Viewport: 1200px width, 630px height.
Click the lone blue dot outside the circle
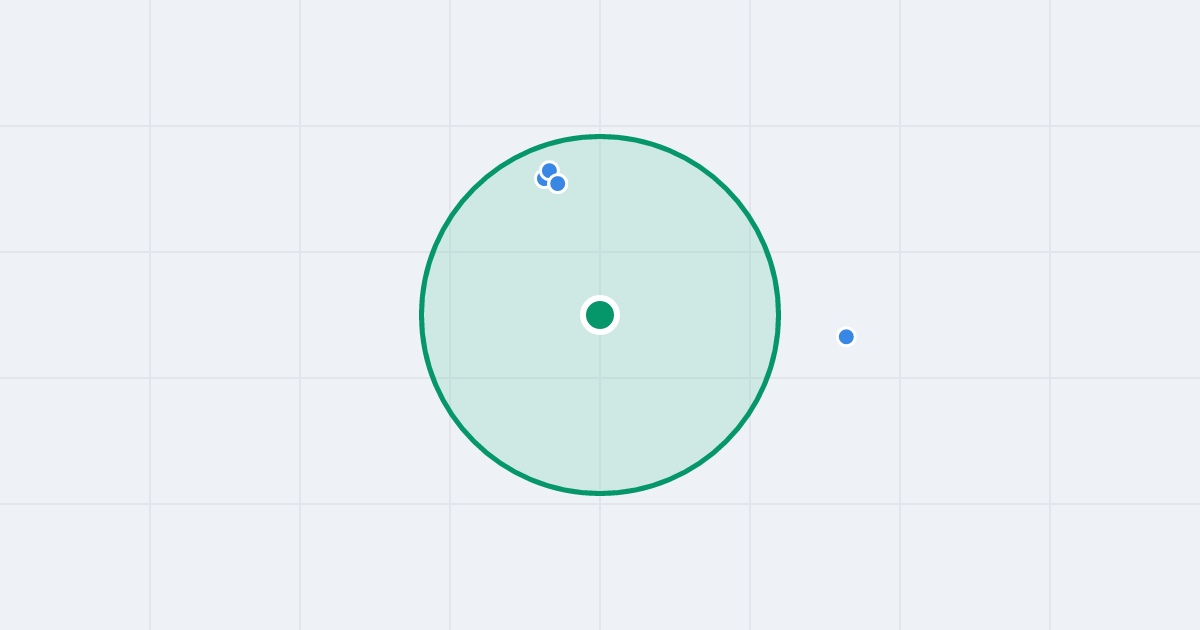click(x=846, y=337)
